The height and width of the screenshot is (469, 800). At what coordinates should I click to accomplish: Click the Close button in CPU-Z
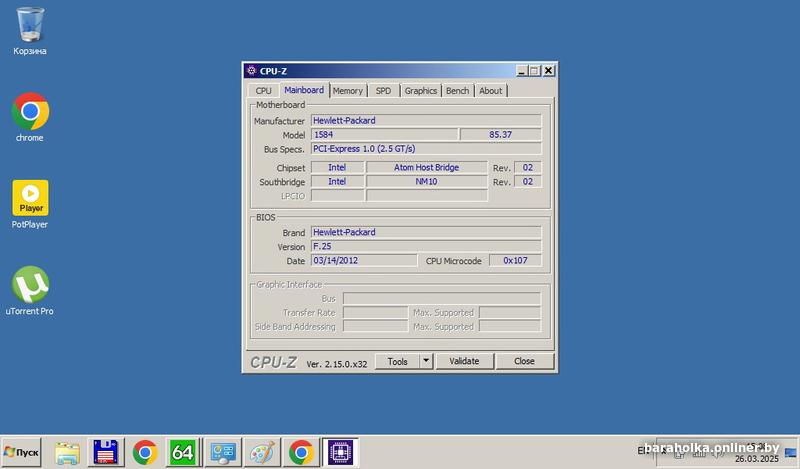[x=524, y=361]
